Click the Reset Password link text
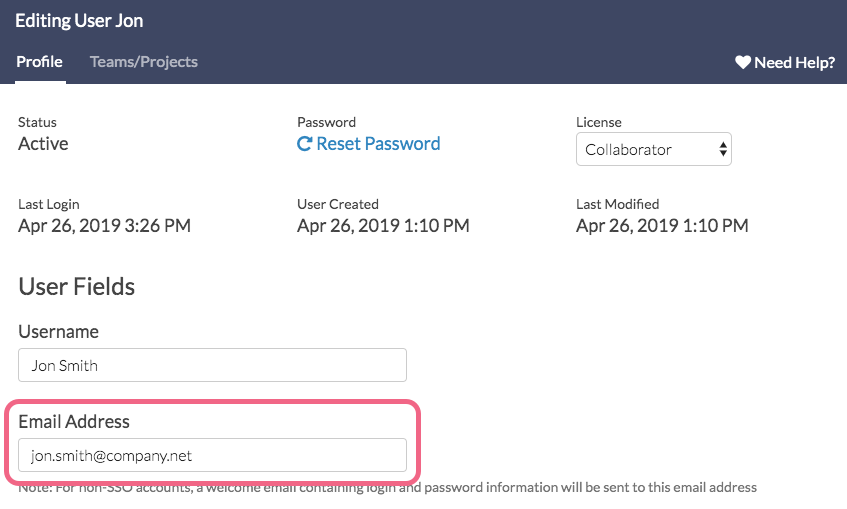 (378, 144)
